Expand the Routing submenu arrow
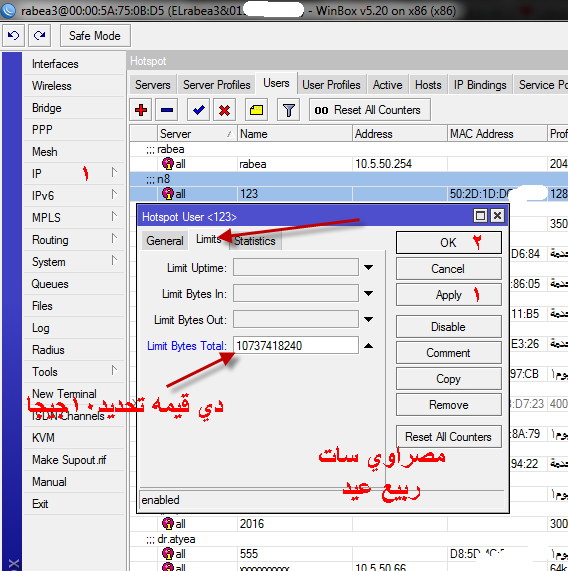 (114, 239)
